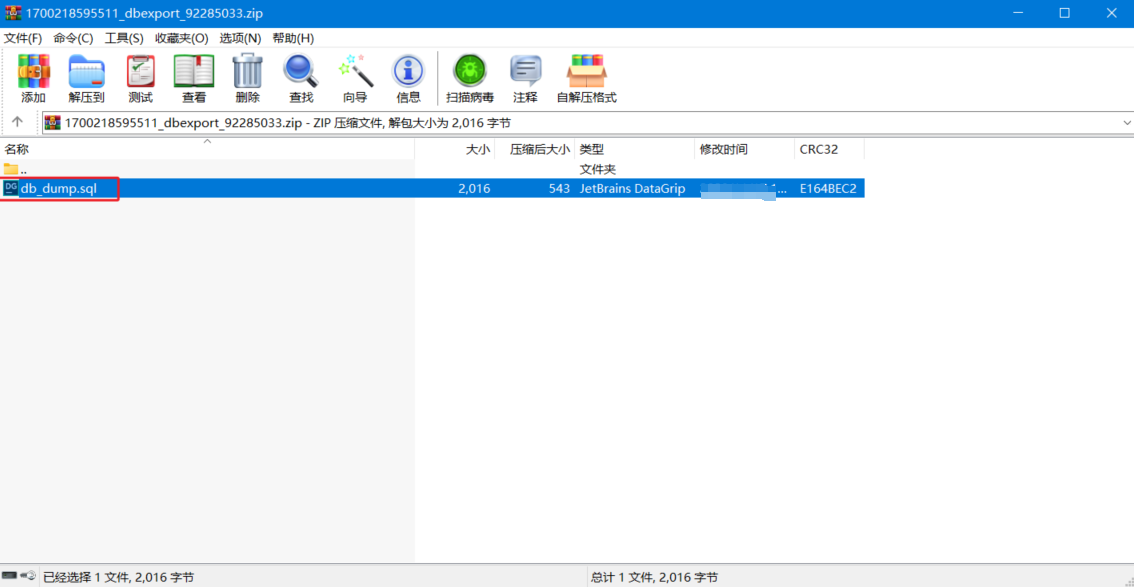Click status text 已经选择 1 文件
The height and width of the screenshot is (587, 1134).
pos(119,577)
